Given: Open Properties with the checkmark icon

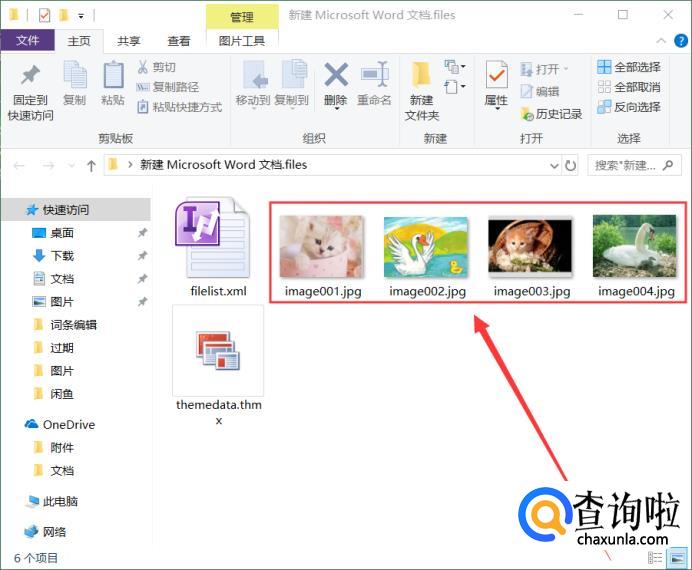Looking at the screenshot, I should coord(496,78).
